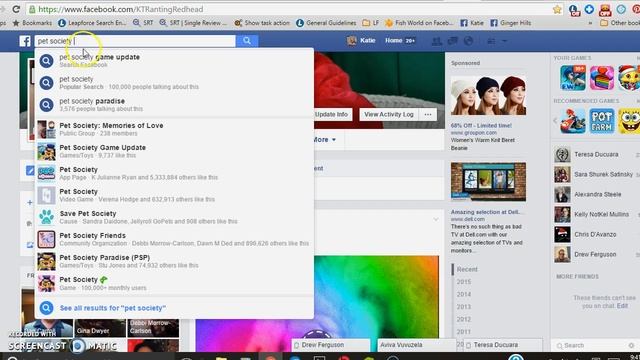Click Edit link in chat sidebar notice

[622, 306]
